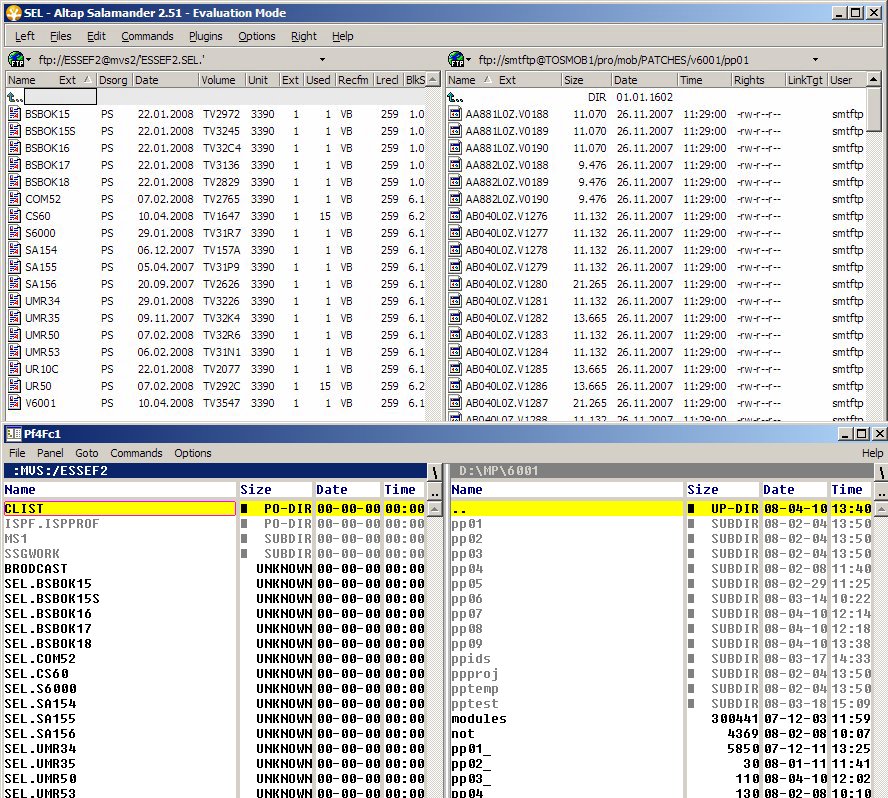
Task: Open the Panel menu in Pf4Fc1
Action: pyautogui.click(x=50, y=453)
